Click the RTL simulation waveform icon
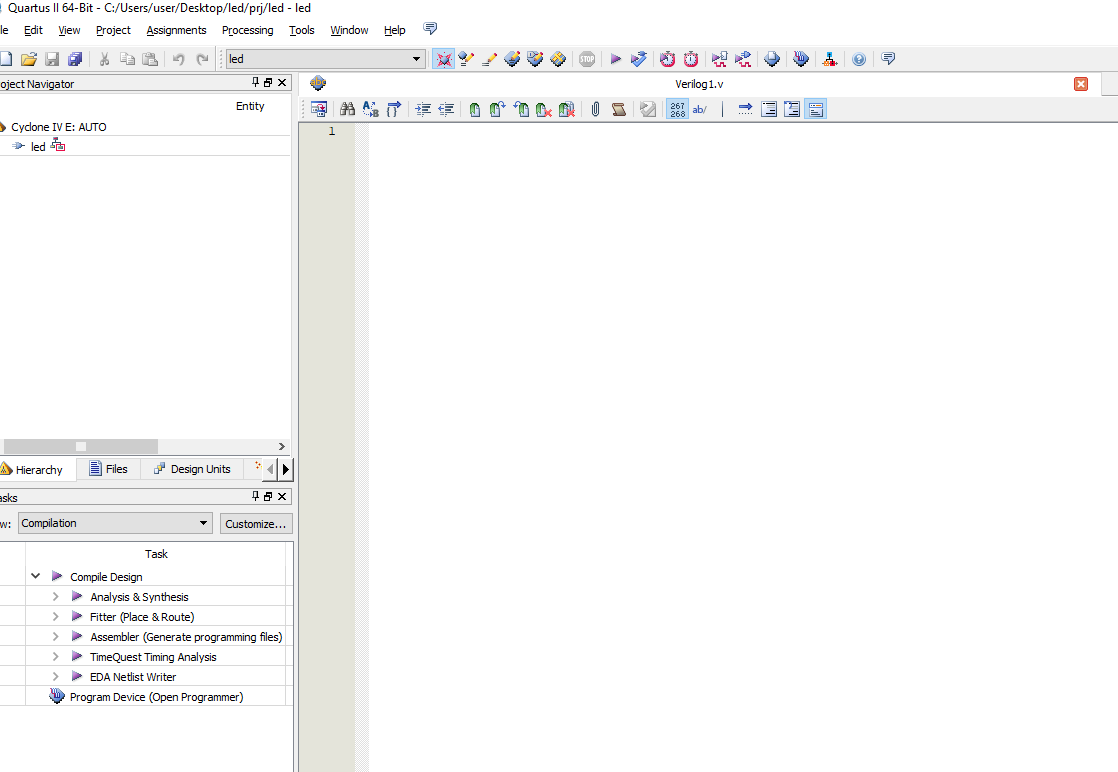 (719, 59)
